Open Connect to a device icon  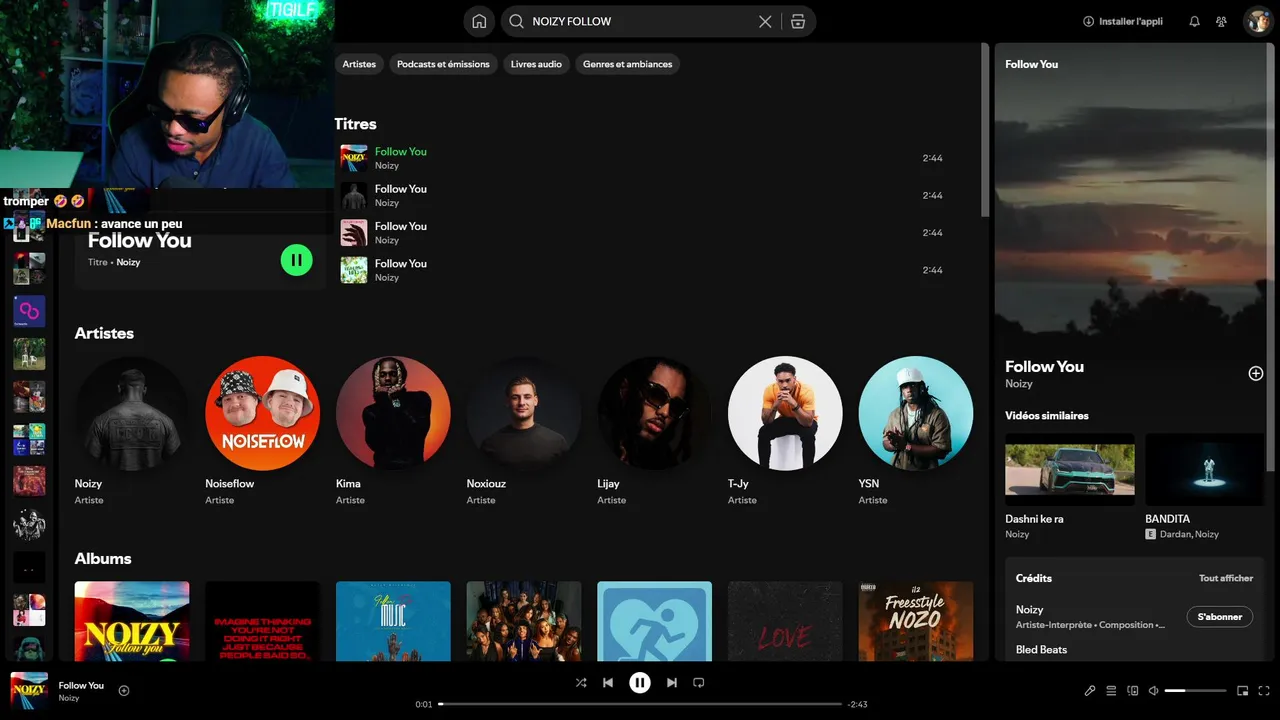click(x=1133, y=691)
